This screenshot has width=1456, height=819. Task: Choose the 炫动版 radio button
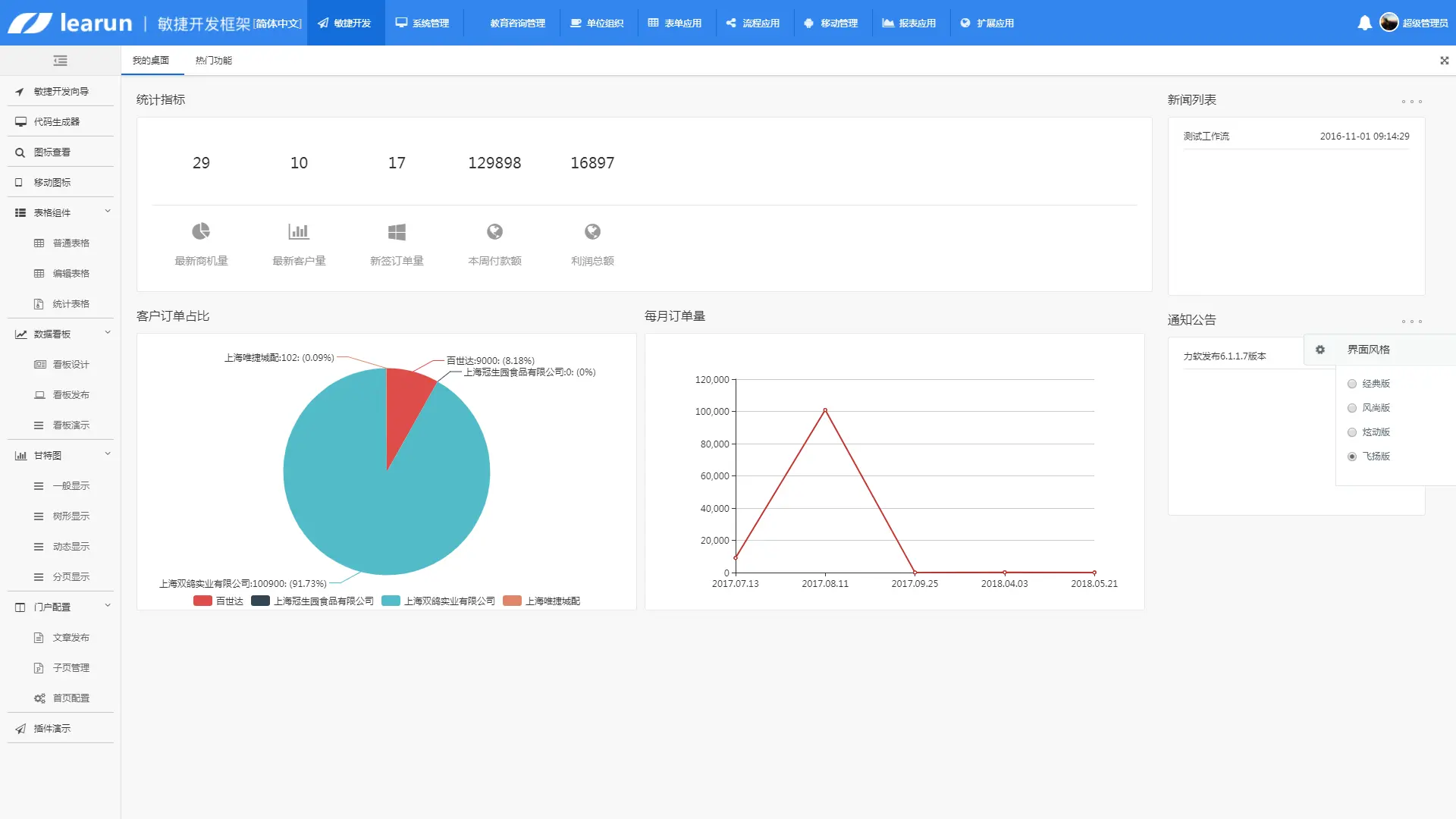(1351, 432)
